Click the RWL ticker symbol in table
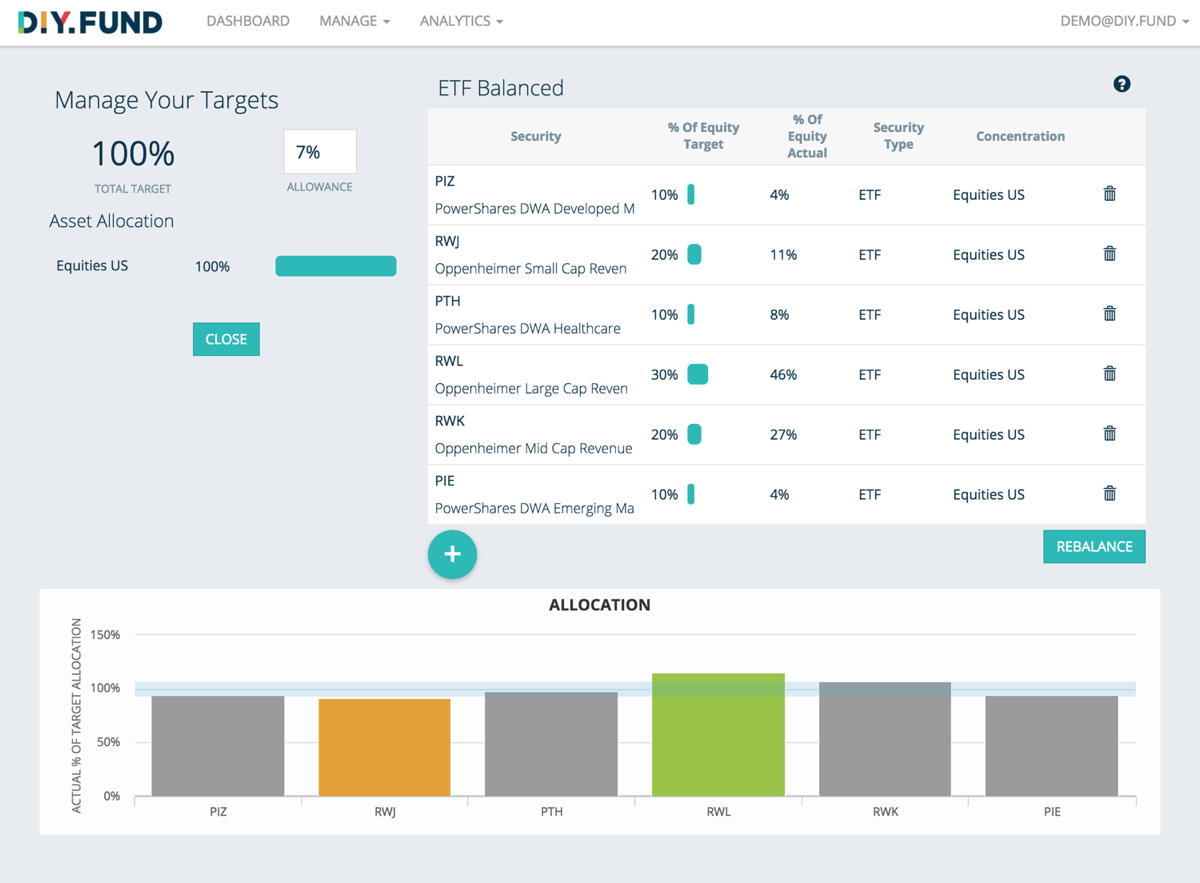 449,361
